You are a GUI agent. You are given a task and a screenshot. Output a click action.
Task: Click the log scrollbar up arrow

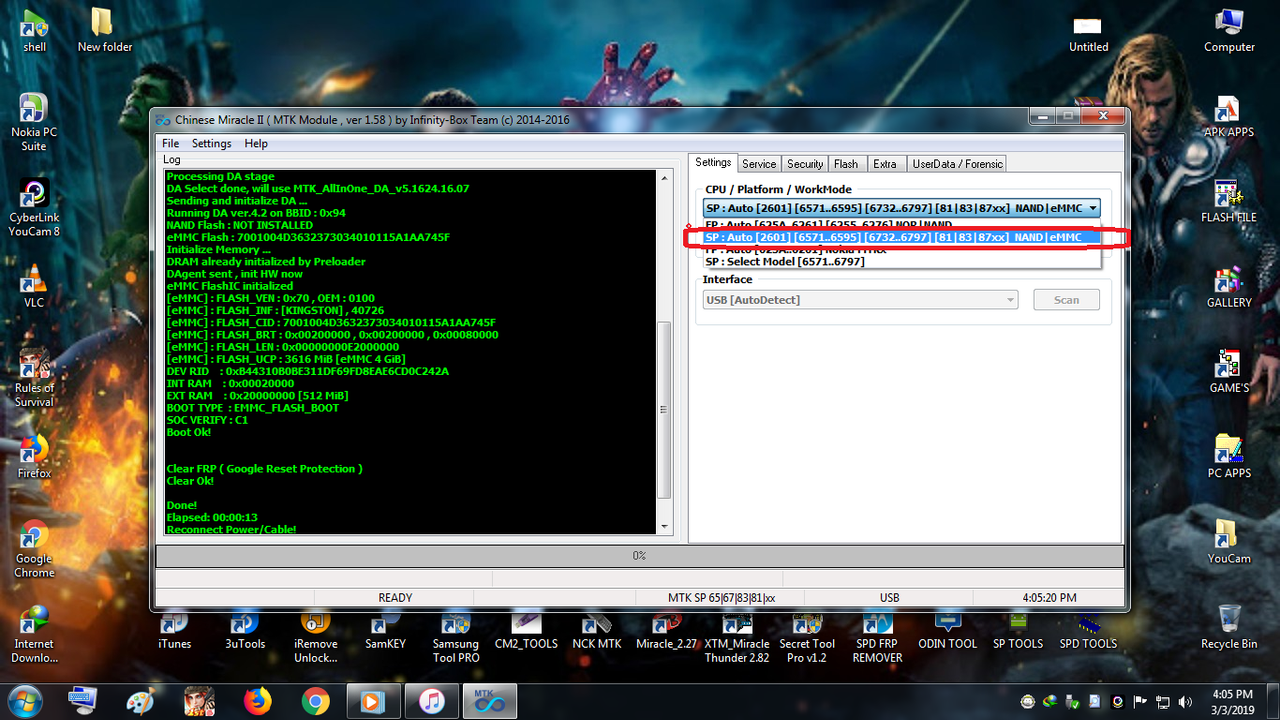(665, 178)
